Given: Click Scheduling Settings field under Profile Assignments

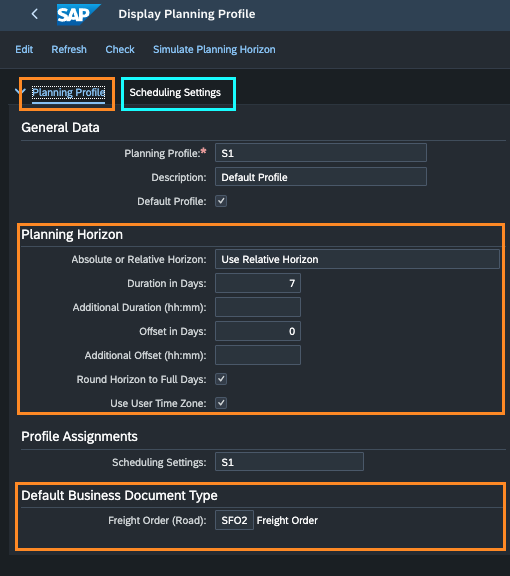Looking at the screenshot, I should tap(290, 462).
